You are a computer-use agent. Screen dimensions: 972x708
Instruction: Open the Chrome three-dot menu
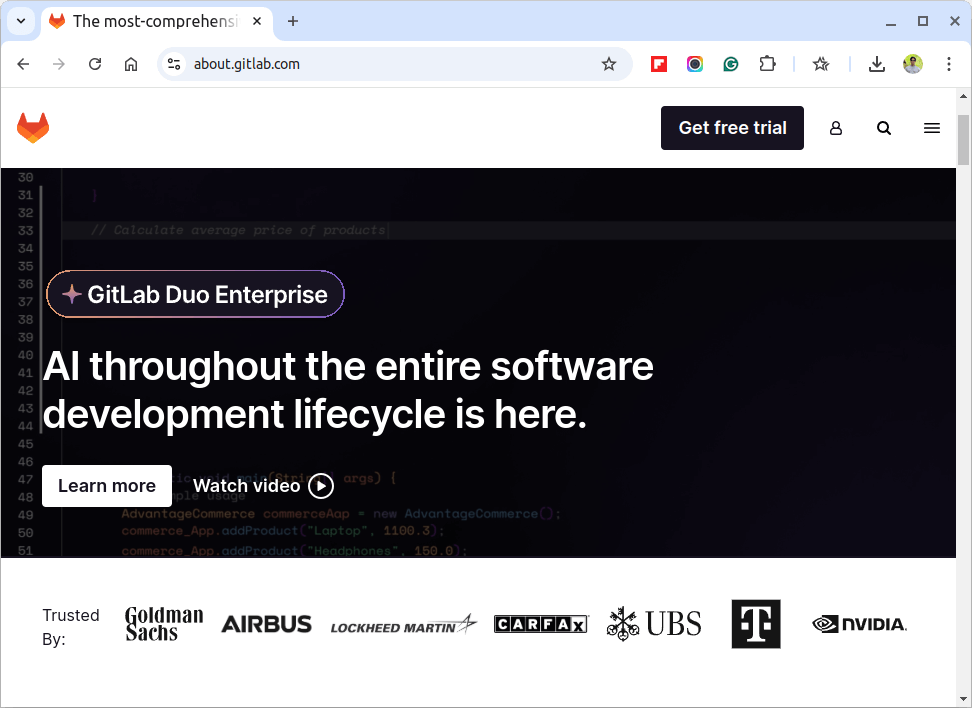pos(949,64)
